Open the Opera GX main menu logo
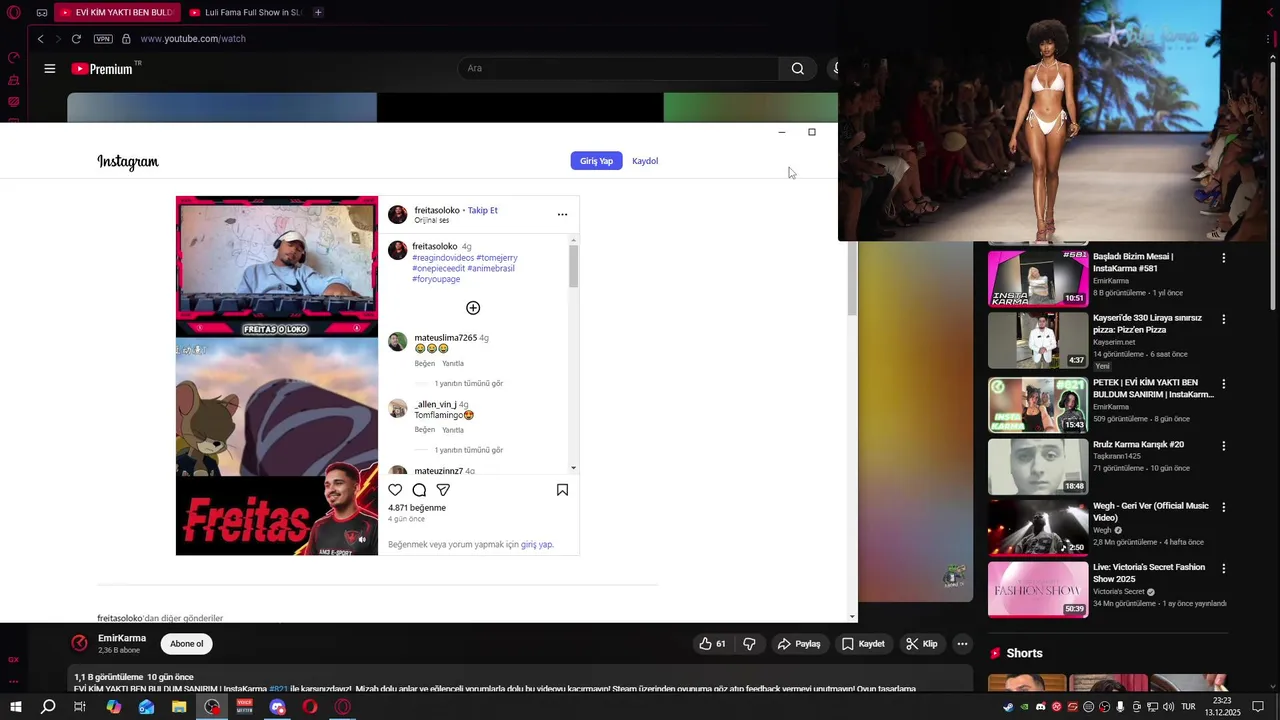The image size is (1280, 720). pos(13,12)
